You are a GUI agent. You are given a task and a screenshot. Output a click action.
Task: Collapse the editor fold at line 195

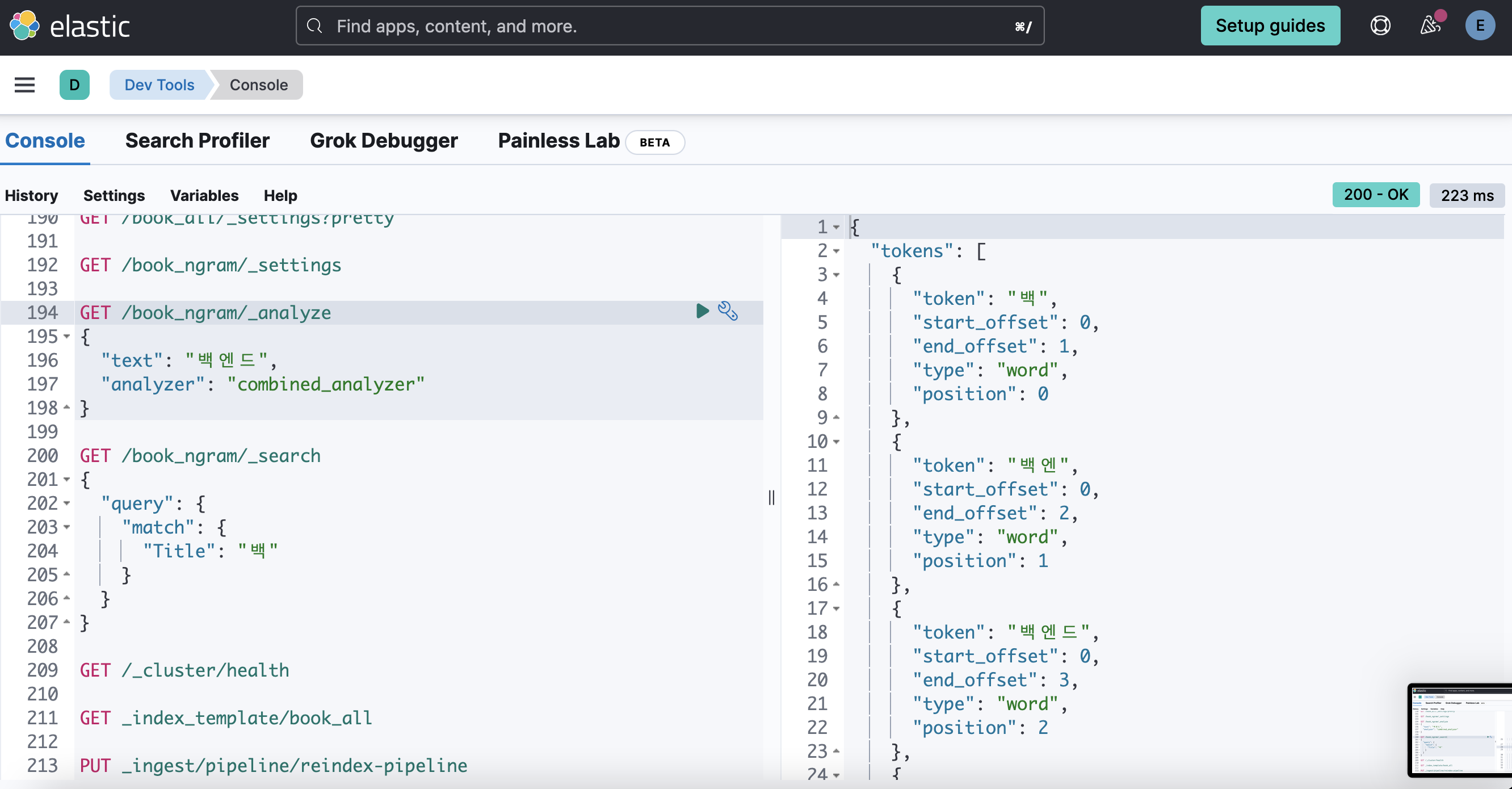tap(67, 337)
